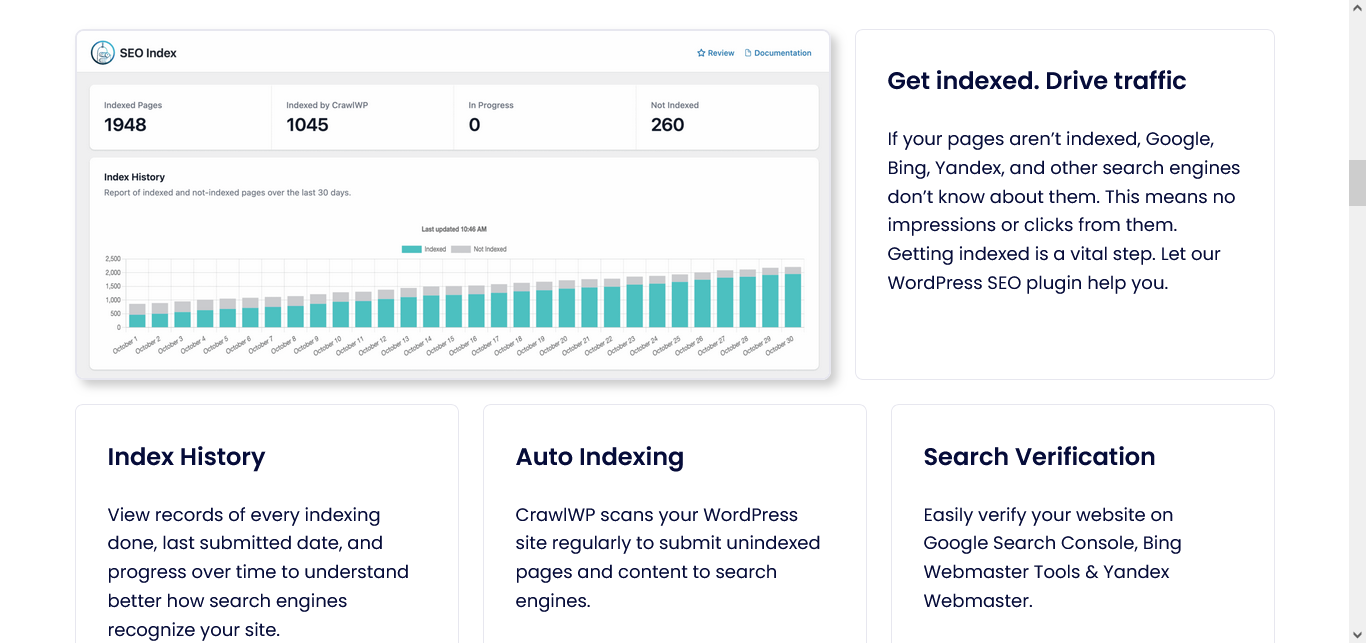Click the star icon beside Review
Screen dimensions: 1366x643
(701, 53)
